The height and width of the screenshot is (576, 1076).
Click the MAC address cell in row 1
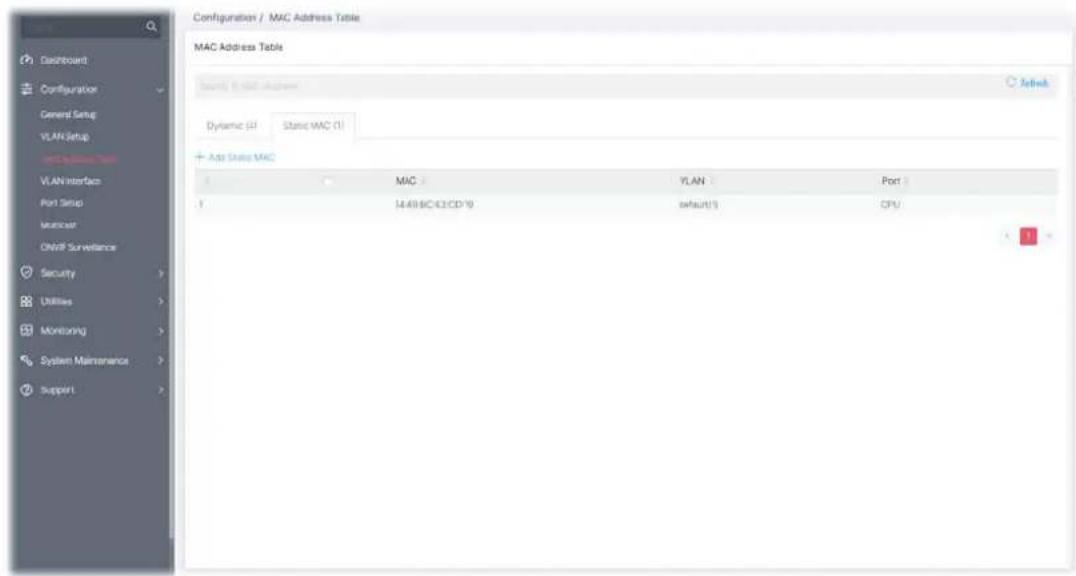click(x=434, y=205)
